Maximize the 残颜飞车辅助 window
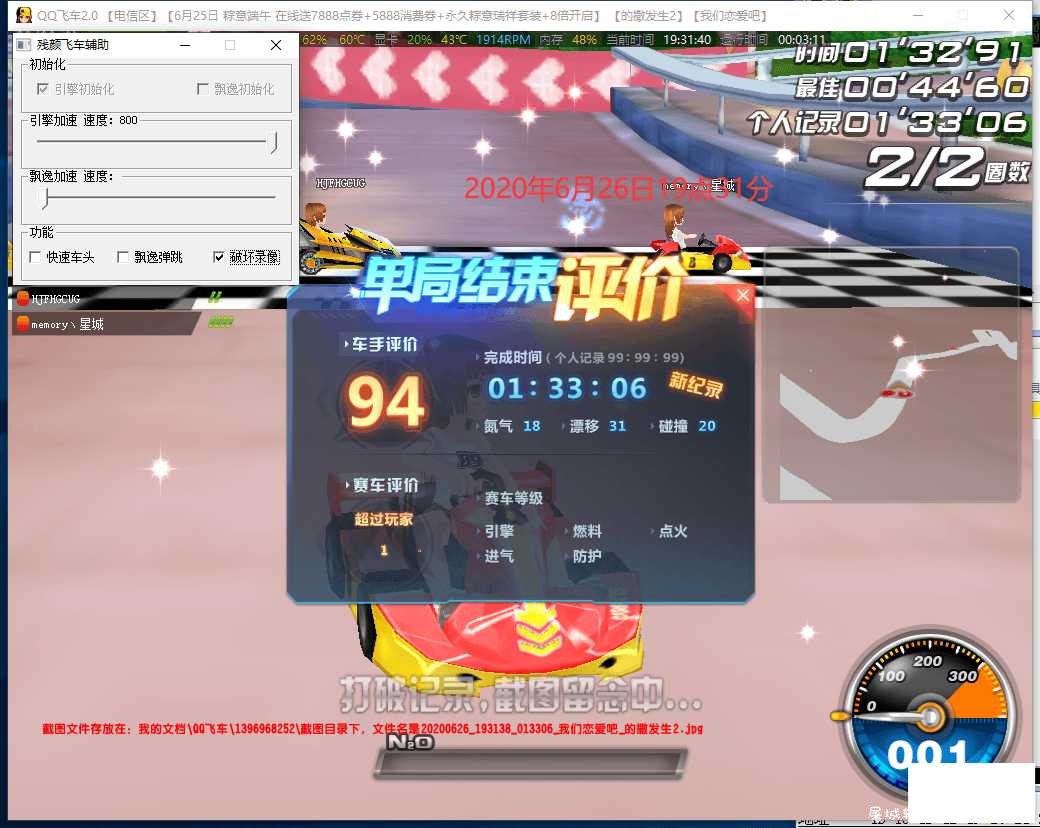This screenshot has height=828, width=1040. pos(230,44)
